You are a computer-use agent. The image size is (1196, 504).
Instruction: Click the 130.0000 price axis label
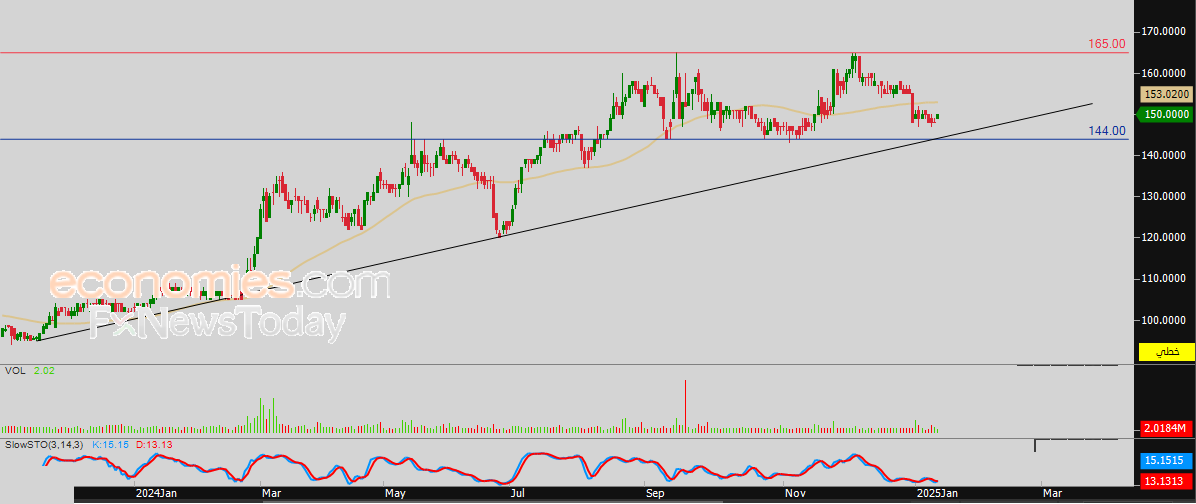(1164, 197)
